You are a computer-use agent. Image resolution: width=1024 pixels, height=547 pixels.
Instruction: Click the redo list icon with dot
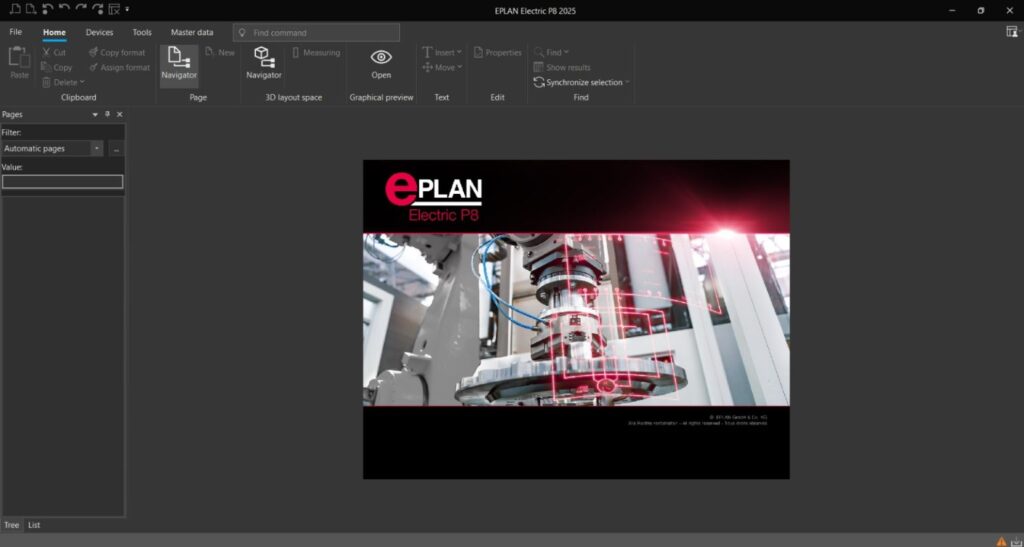pyautogui.click(x=98, y=9)
